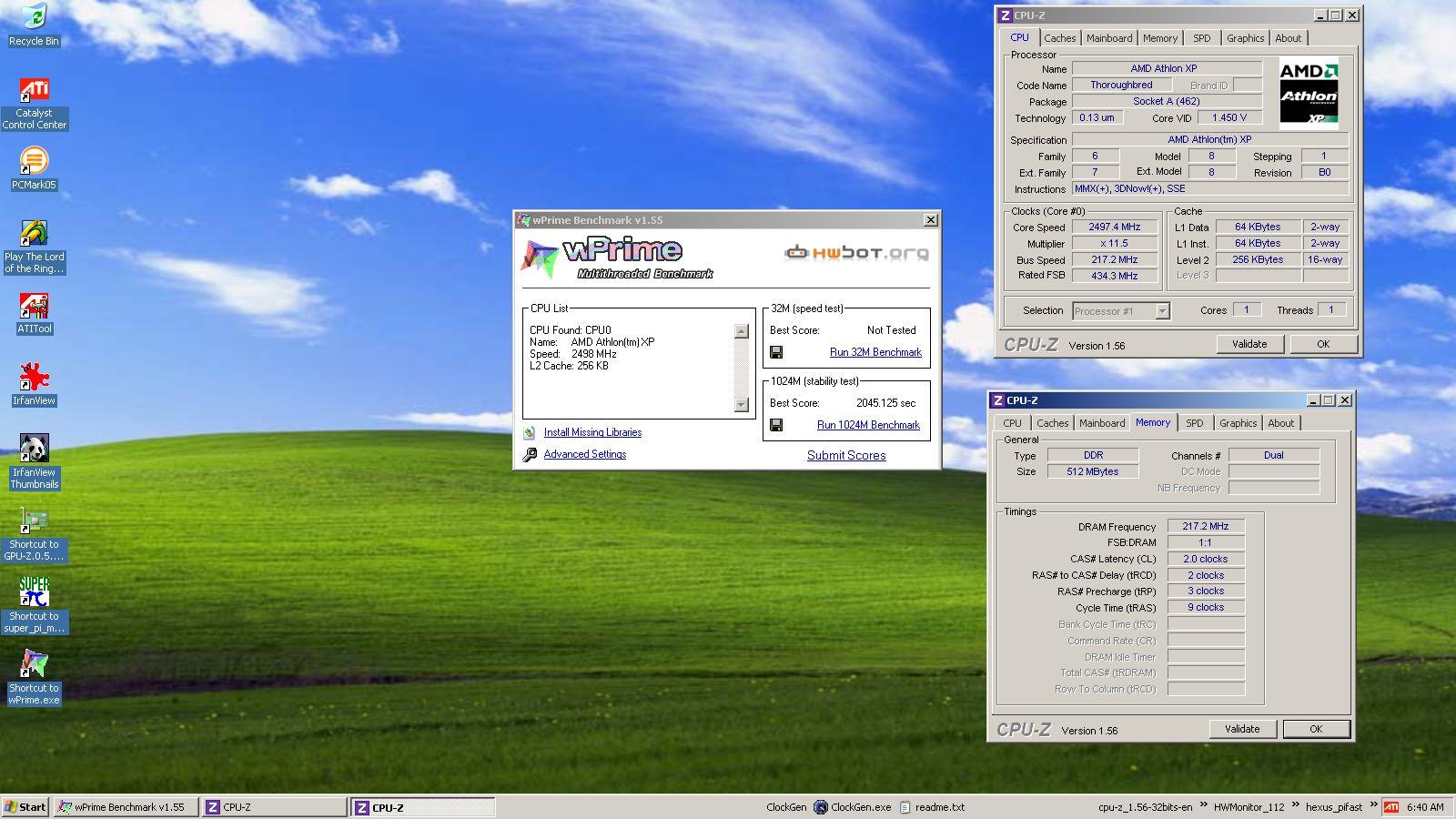Switch to first CPU-Z taskbar button
The width and height of the screenshot is (1456, 819).
click(x=274, y=807)
